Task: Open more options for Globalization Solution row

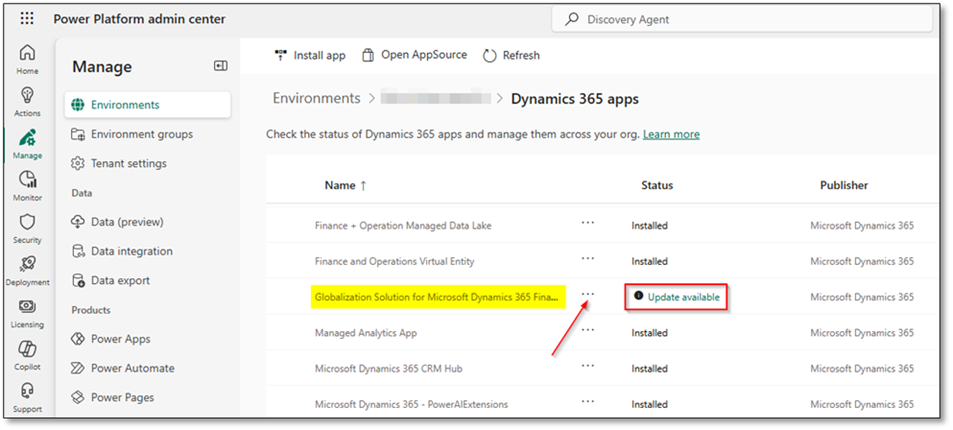Action: (x=588, y=295)
